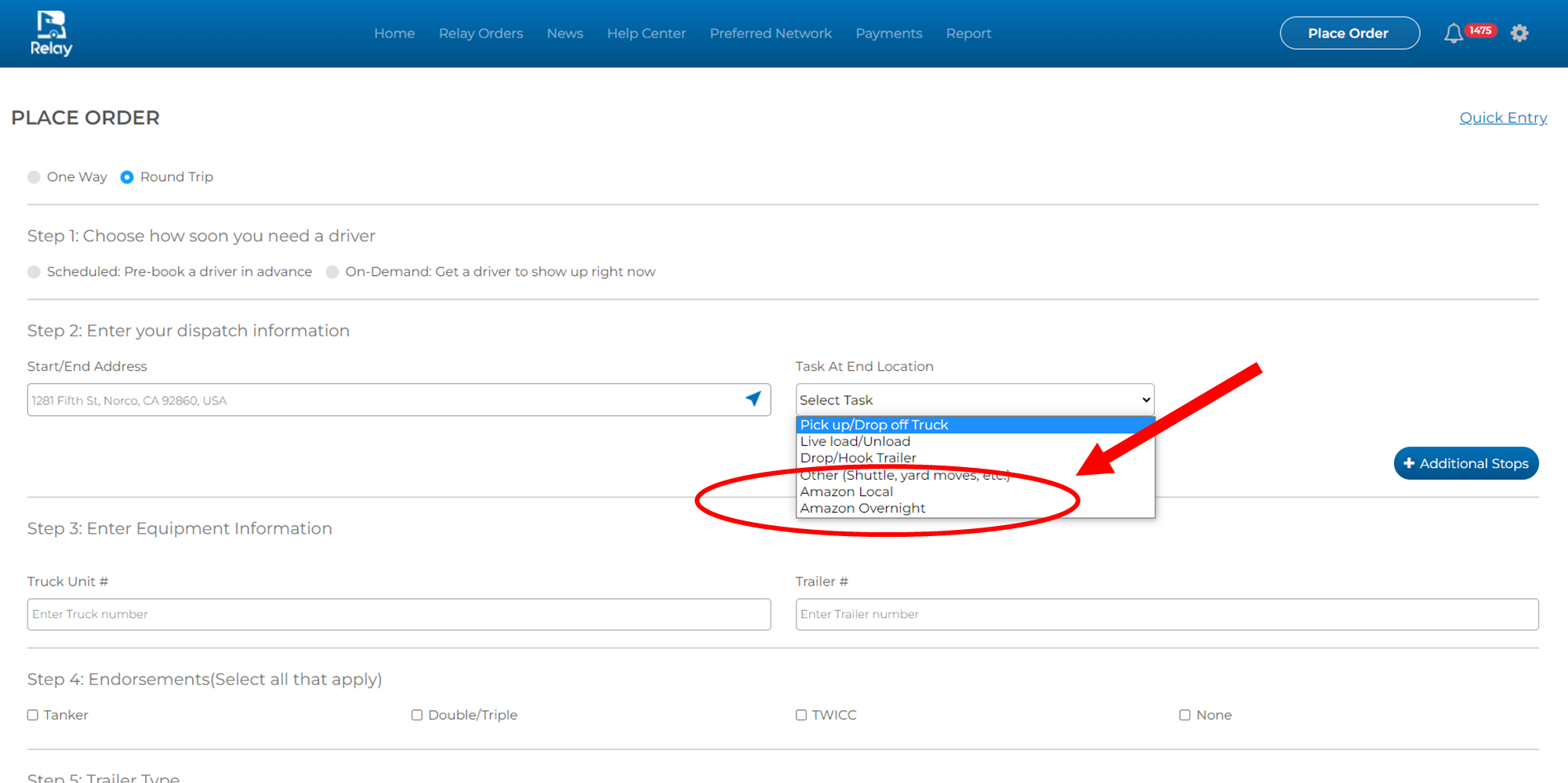Open the notifications bell icon
Screen dimensions: 1568x783
pyautogui.click(x=1453, y=34)
